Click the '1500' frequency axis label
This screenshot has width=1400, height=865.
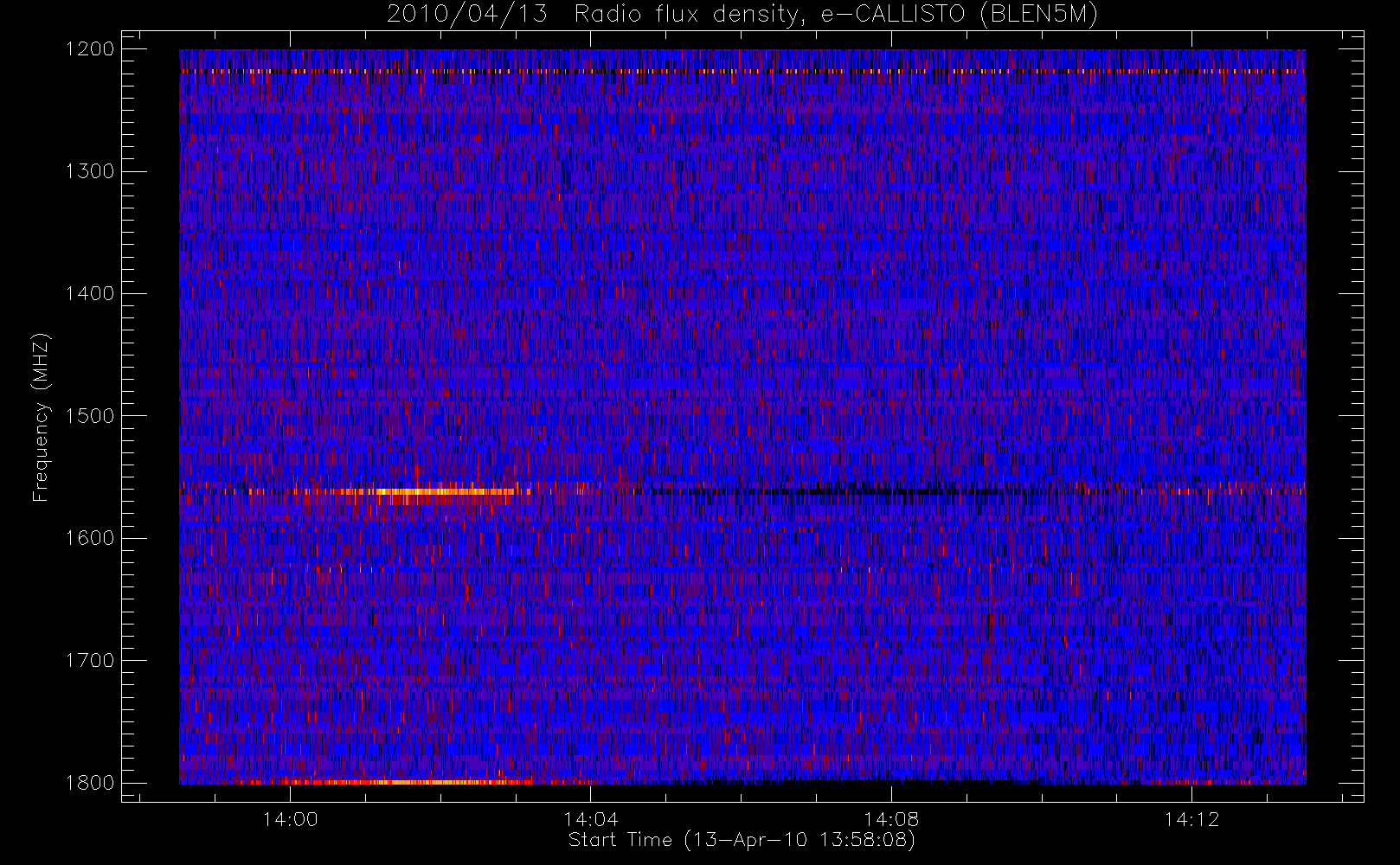(x=90, y=416)
